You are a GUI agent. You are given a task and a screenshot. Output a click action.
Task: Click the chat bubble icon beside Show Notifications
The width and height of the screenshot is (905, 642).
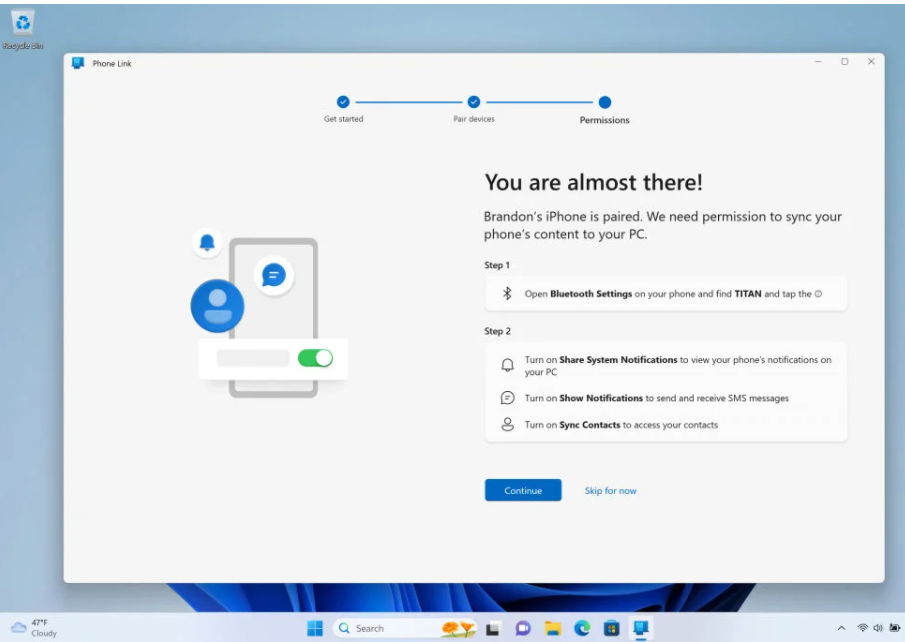point(507,398)
